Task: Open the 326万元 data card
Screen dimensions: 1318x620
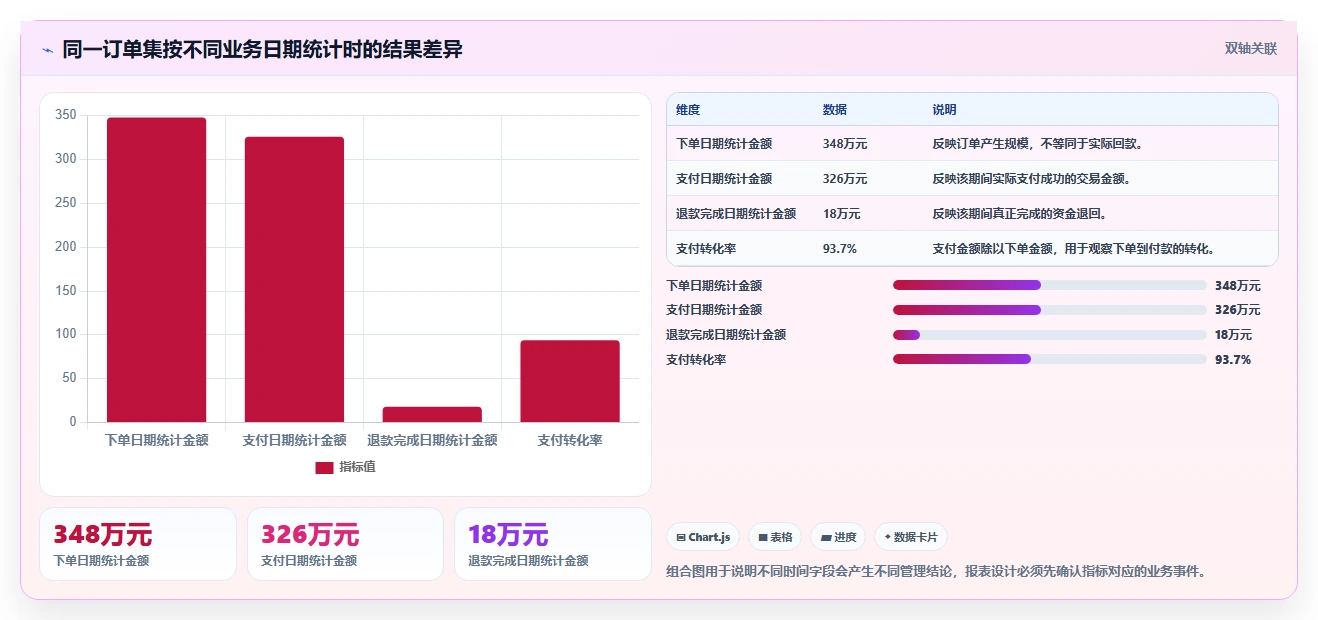Action: [345, 544]
